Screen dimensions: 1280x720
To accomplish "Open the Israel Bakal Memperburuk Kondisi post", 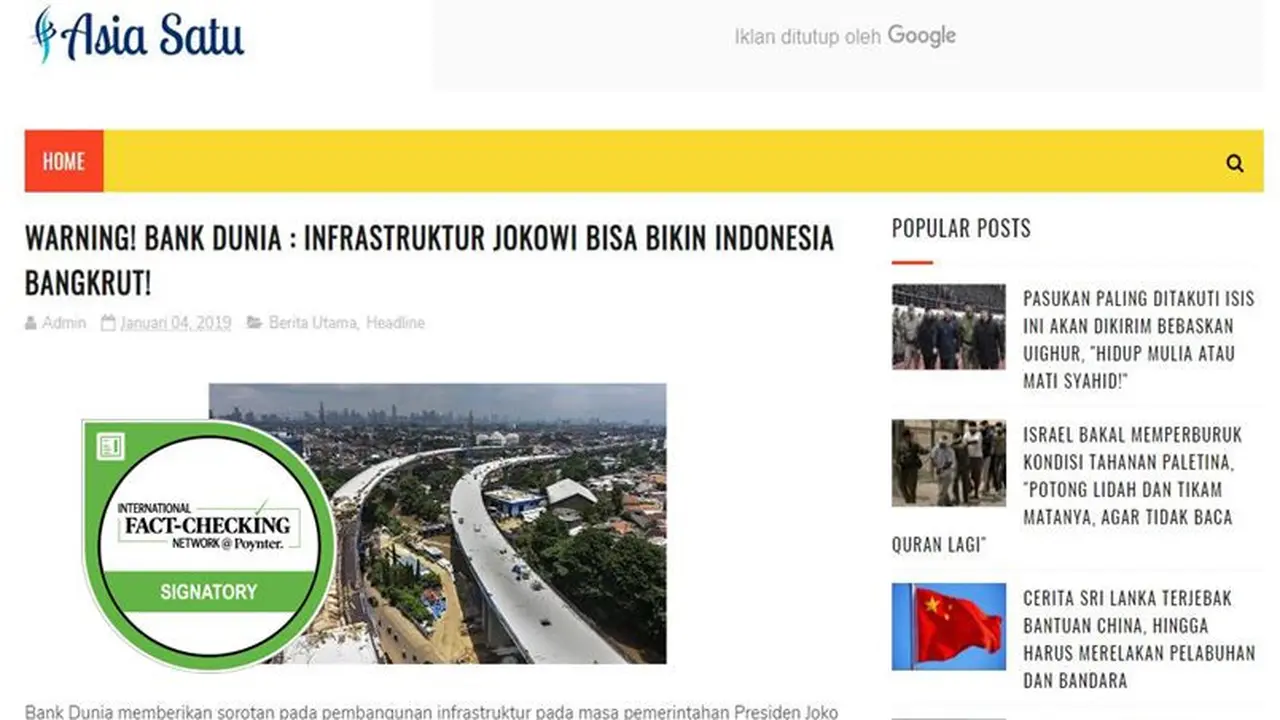I will 1067,490.
